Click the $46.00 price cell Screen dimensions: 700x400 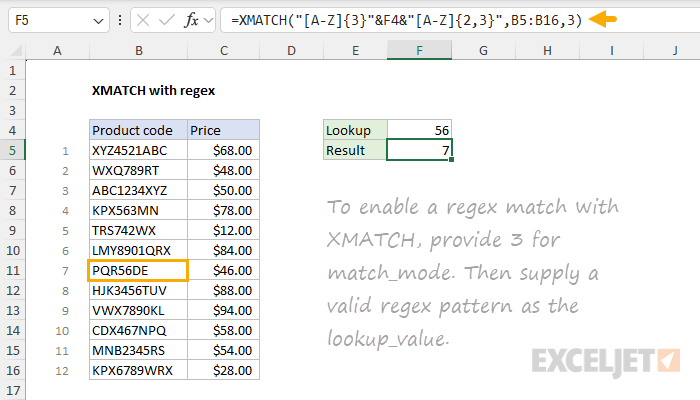point(223,271)
